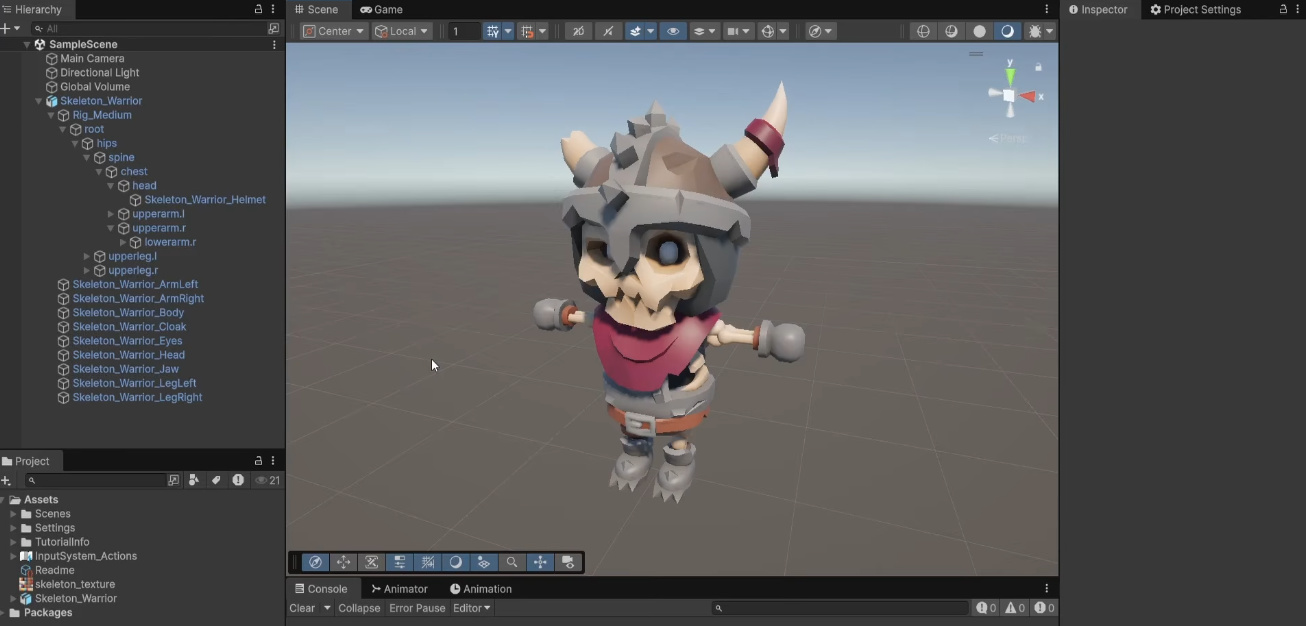Viewport: 1306px width, 626px height.
Task: Open the Local rotation dropdown
Action: coord(402,31)
